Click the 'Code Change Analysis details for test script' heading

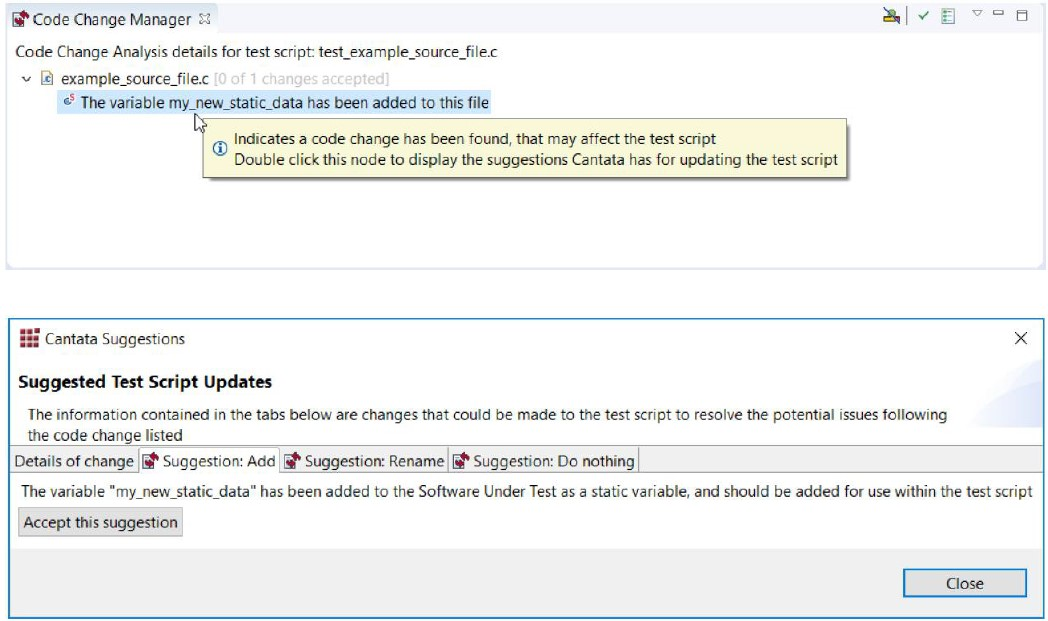coord(256,52)
